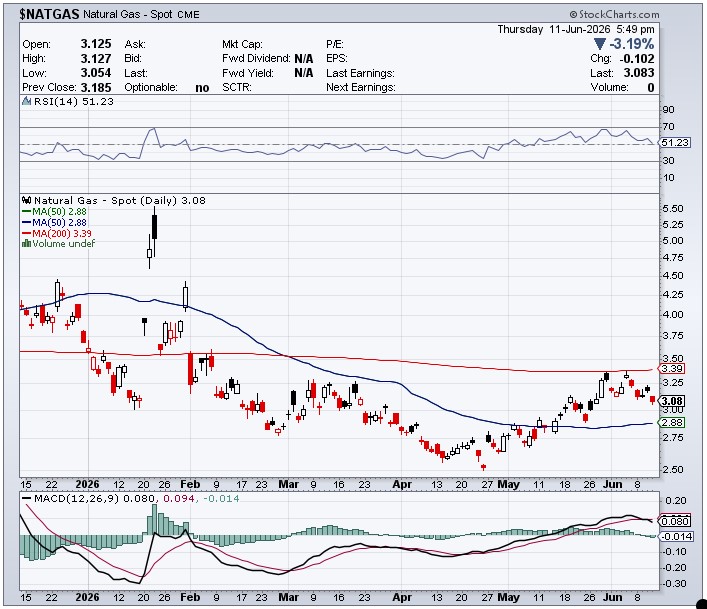Click the 2.50 price axis tick
707x609 pixels.
[673, 469]
